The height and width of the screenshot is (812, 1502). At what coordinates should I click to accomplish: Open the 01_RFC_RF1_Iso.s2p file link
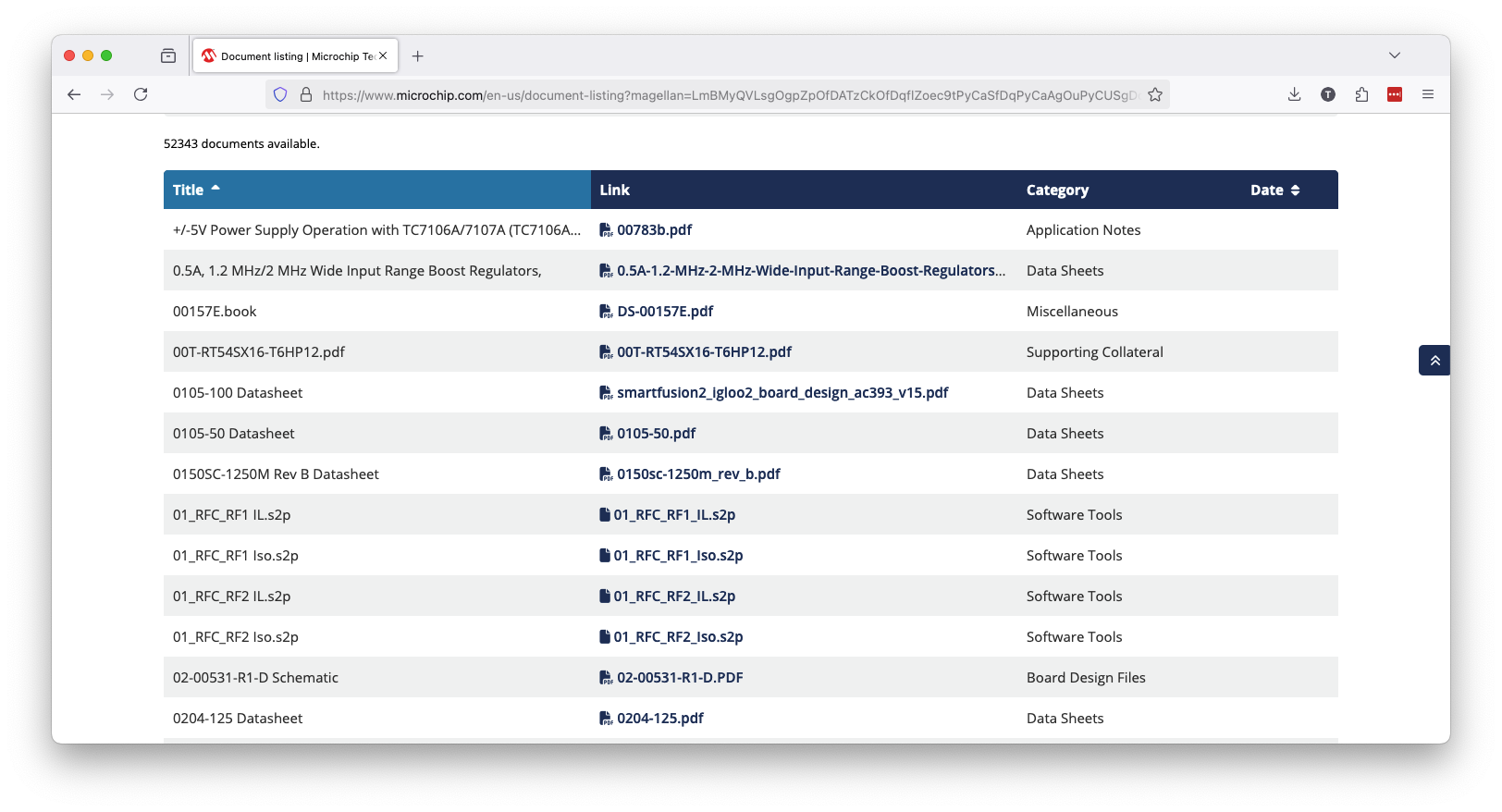(678, 555)
